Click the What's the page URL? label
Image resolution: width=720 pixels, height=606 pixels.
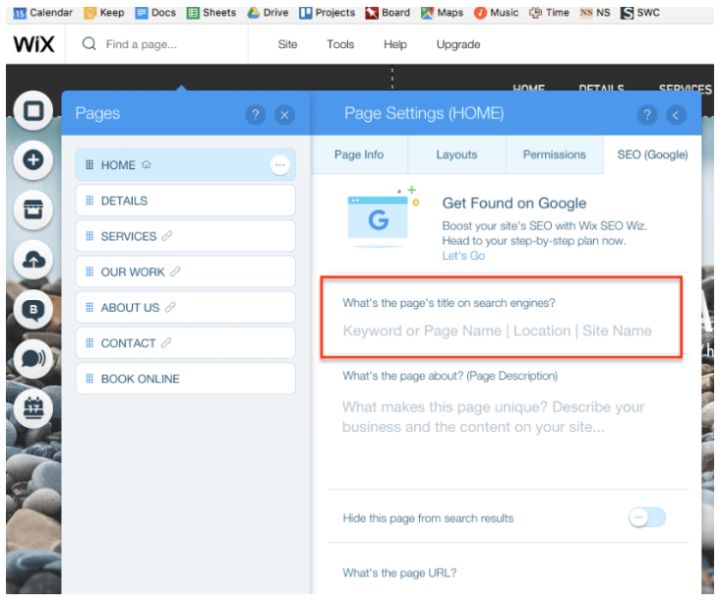[x=399, y=572]
